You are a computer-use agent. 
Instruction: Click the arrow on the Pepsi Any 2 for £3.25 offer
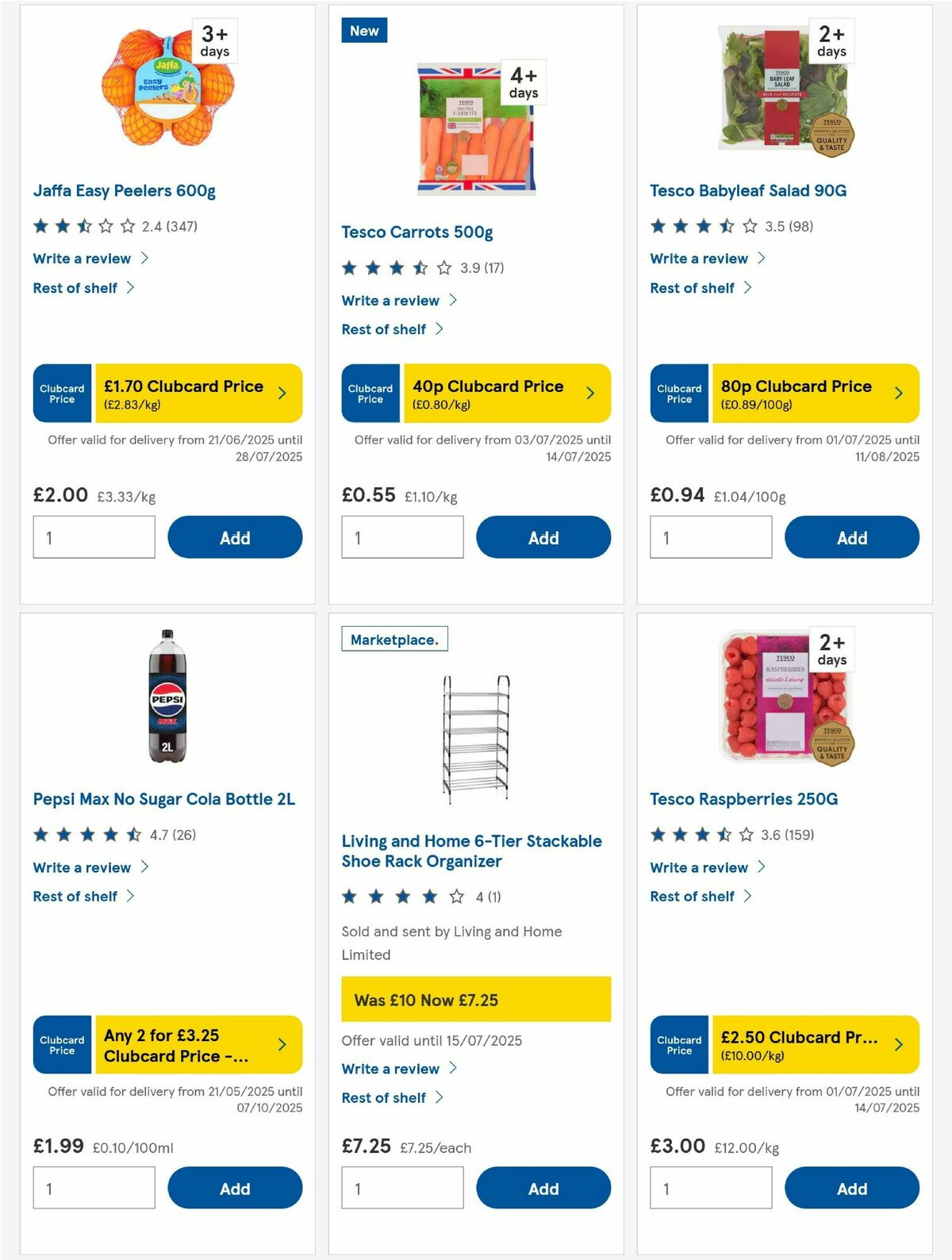[x=282, y=1045]
